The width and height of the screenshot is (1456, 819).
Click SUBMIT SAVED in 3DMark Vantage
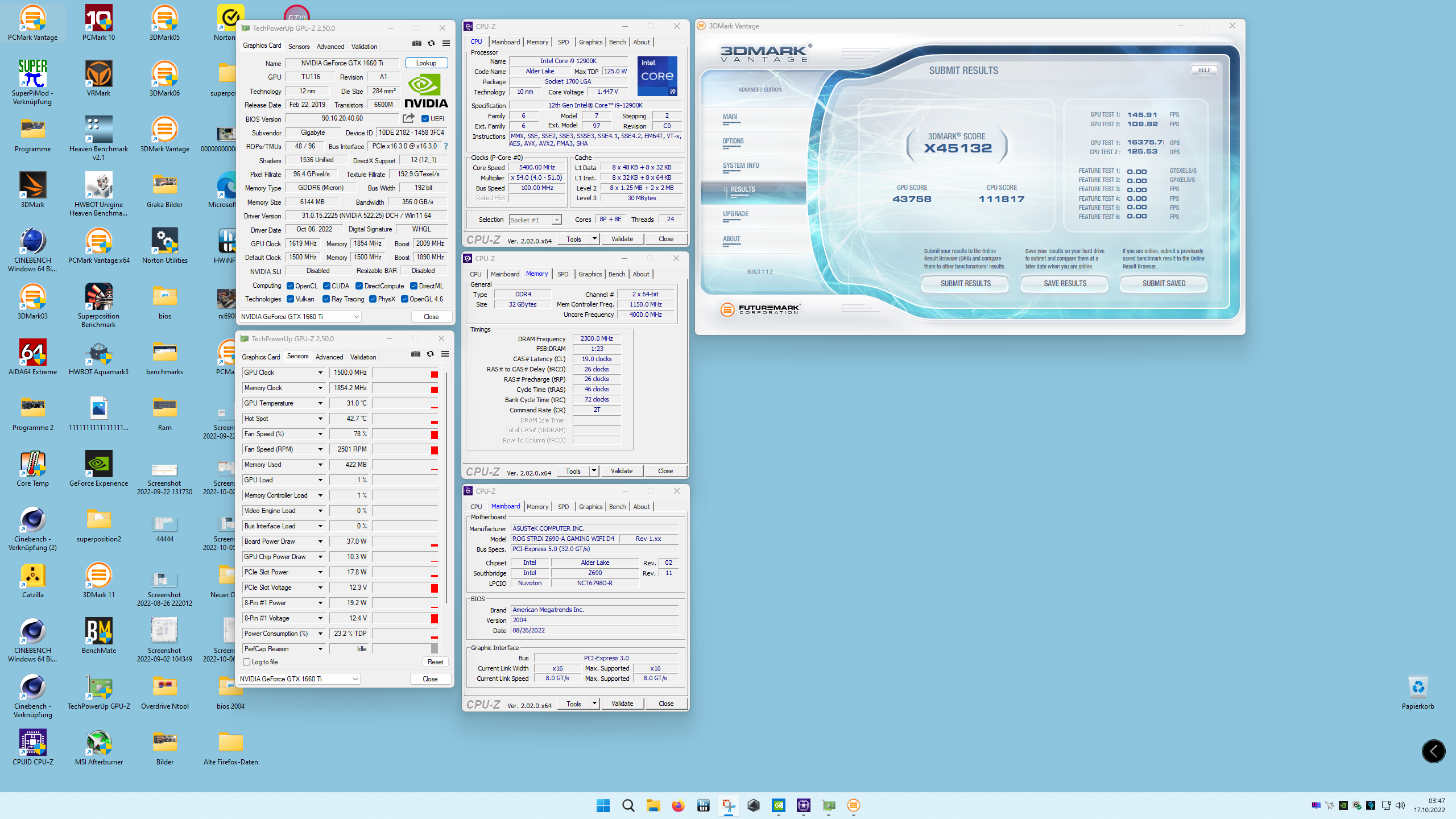pos(1164,283)
